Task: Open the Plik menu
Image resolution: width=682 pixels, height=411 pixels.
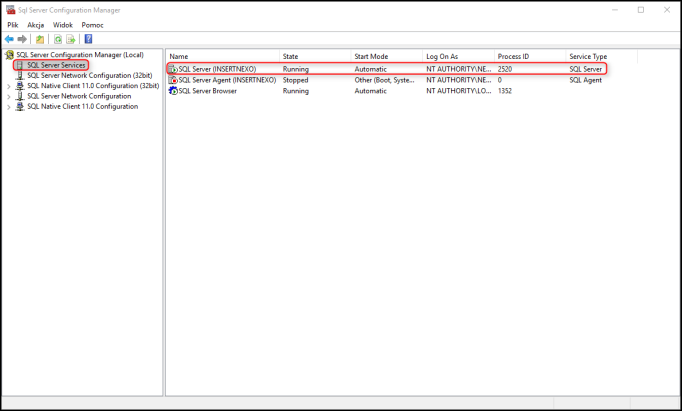Action: coord(13,25)
